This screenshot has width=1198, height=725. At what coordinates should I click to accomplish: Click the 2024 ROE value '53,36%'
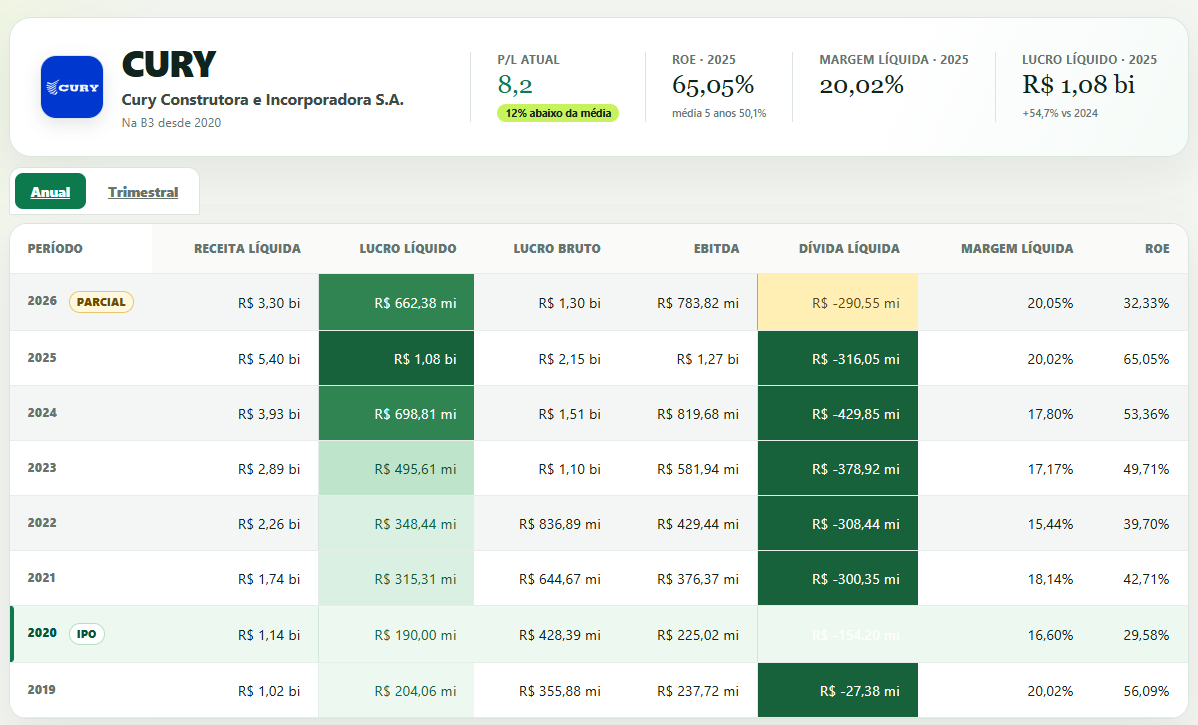[1146, 414]
